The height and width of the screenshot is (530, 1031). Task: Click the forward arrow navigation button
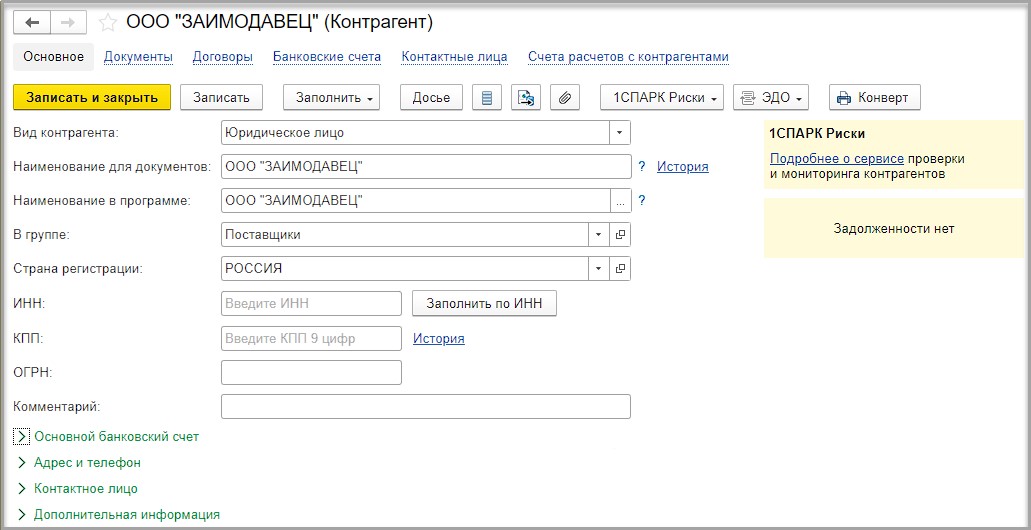[68, 23]
